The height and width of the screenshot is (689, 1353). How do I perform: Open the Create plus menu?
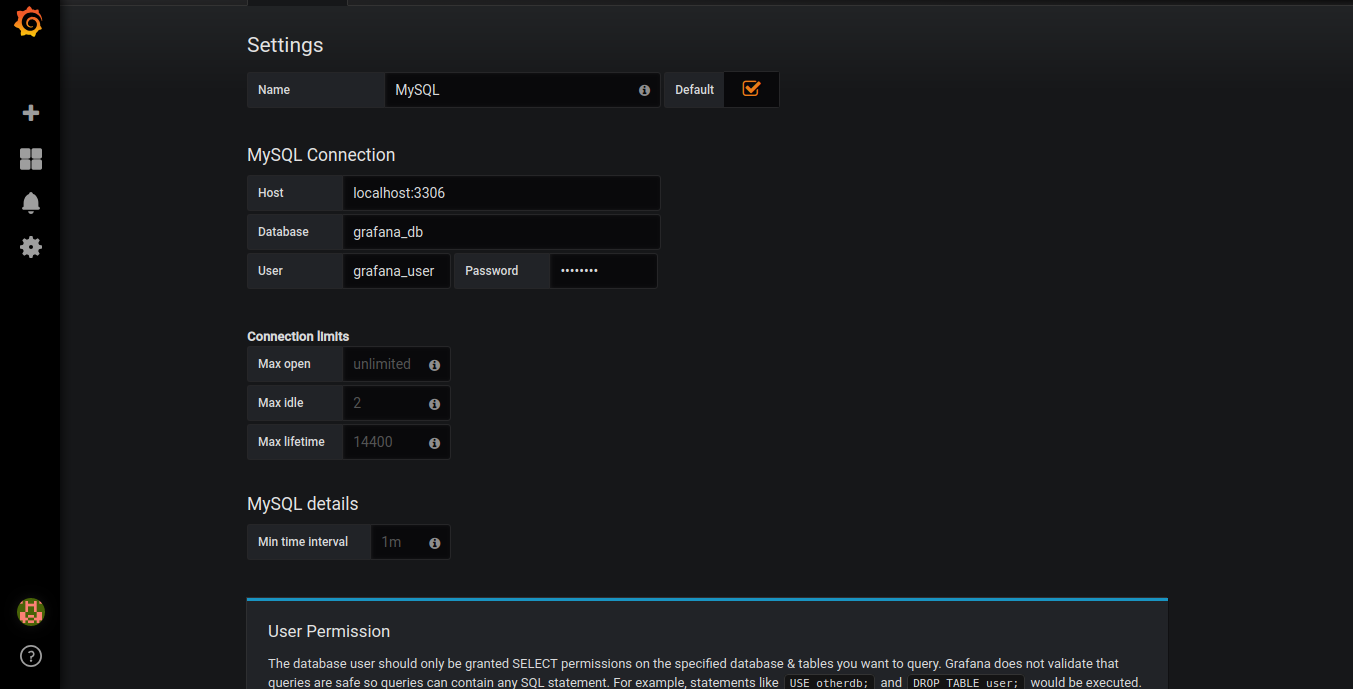coord(31,113)
